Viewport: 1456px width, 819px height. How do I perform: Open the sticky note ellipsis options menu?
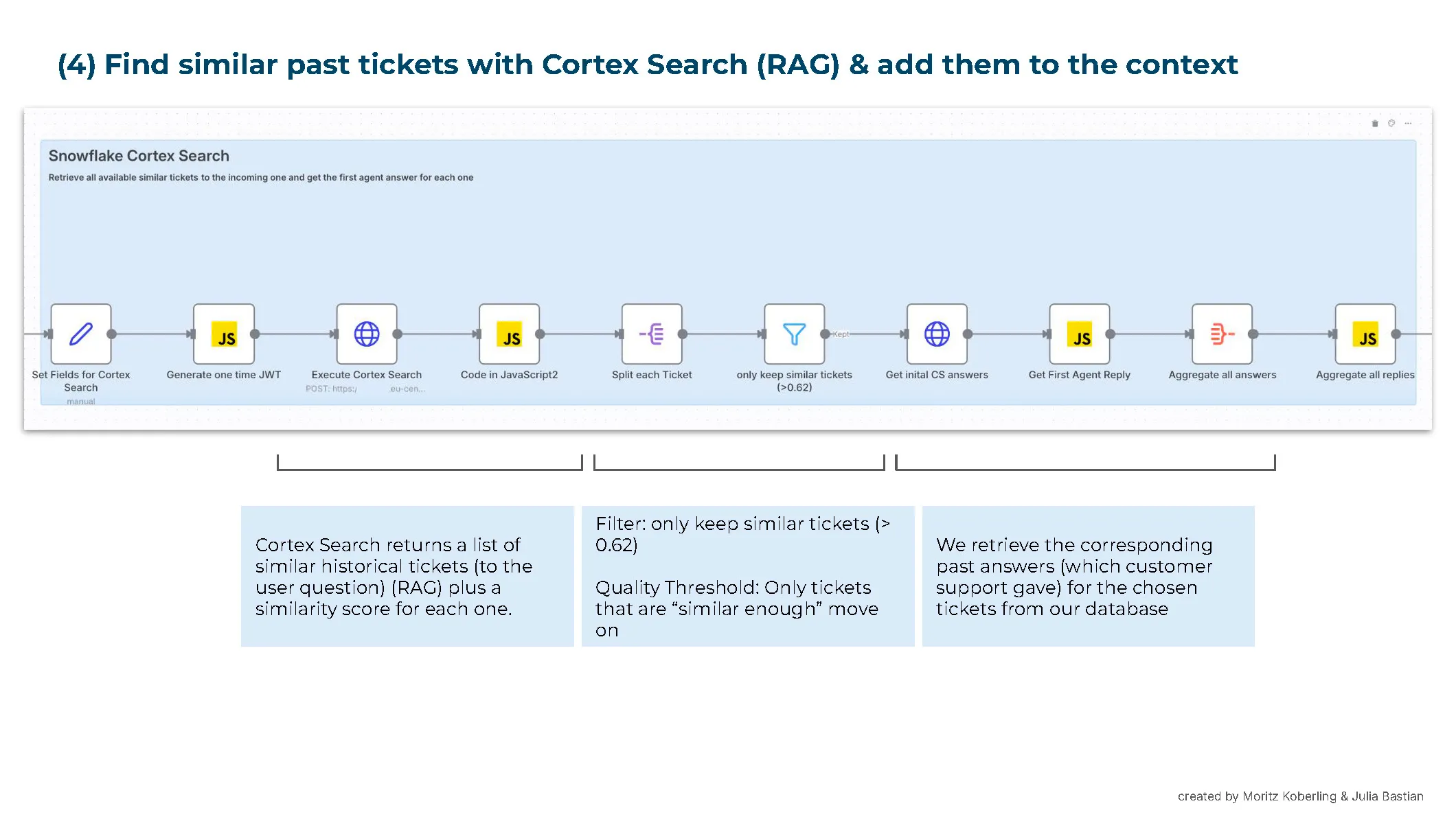click(x=1409, y=124)
